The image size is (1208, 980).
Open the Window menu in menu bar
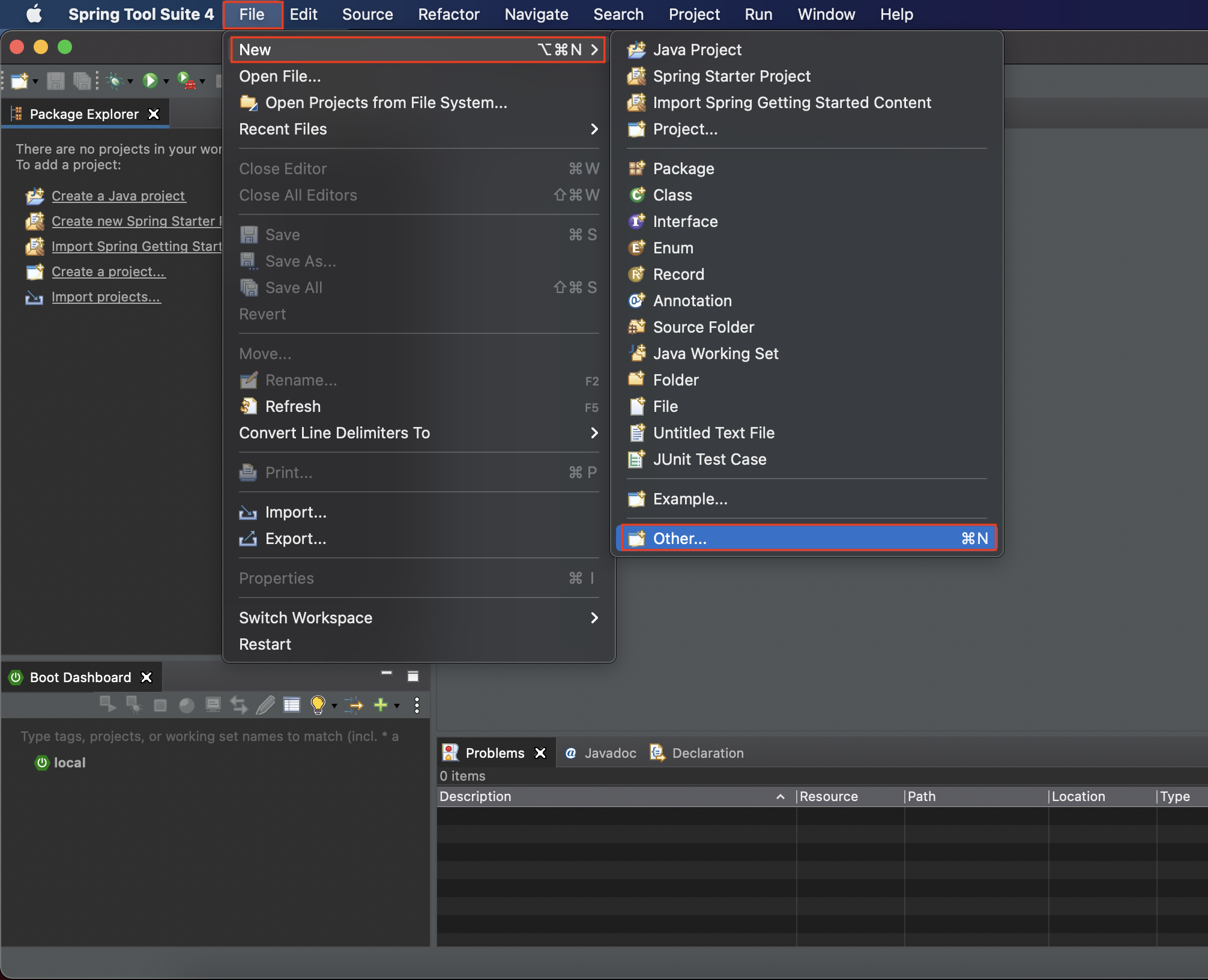(x=826, y=14)
